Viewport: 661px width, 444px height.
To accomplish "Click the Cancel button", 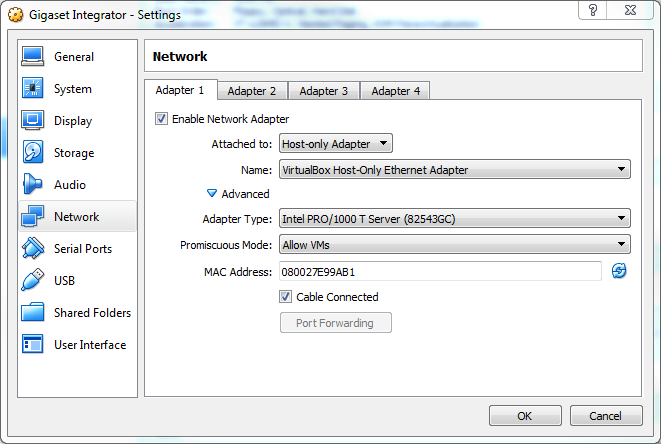I will (606, 416).
